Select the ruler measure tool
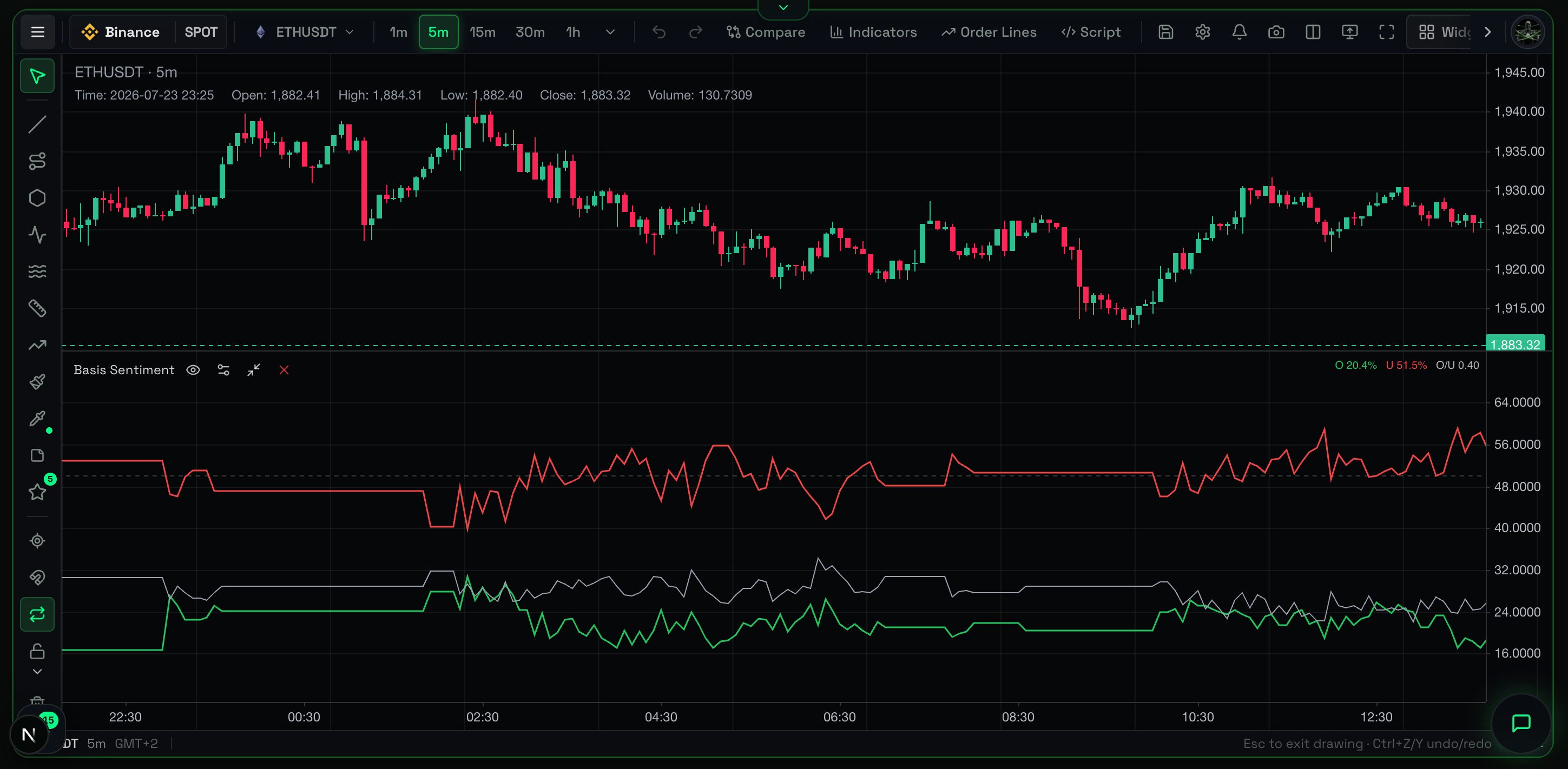1568x769 pixels. click(x=38, y=308)
